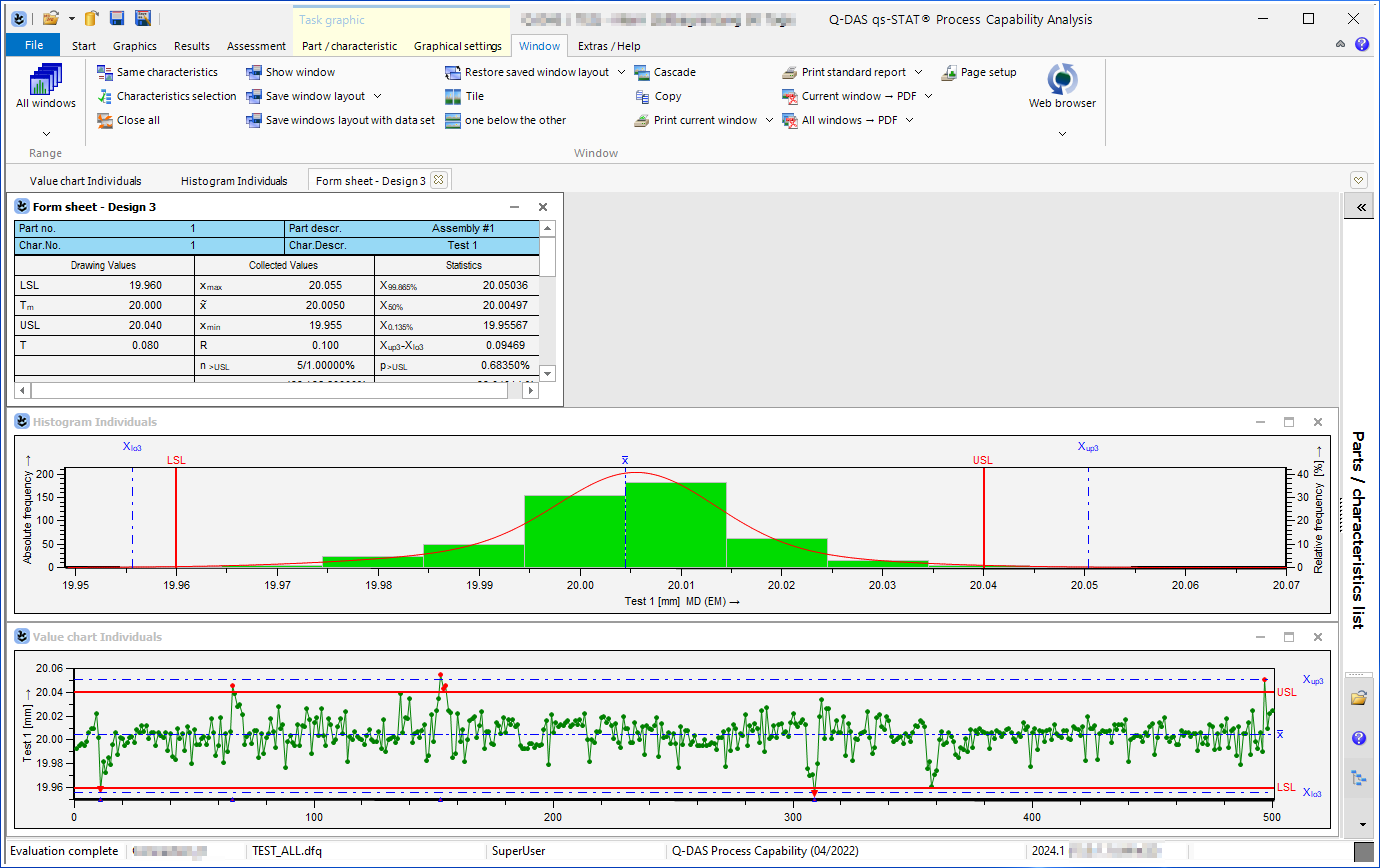Click the save diskette icon in quick access toolbar
Viewport: 1380px width, 868px height.
116,18
